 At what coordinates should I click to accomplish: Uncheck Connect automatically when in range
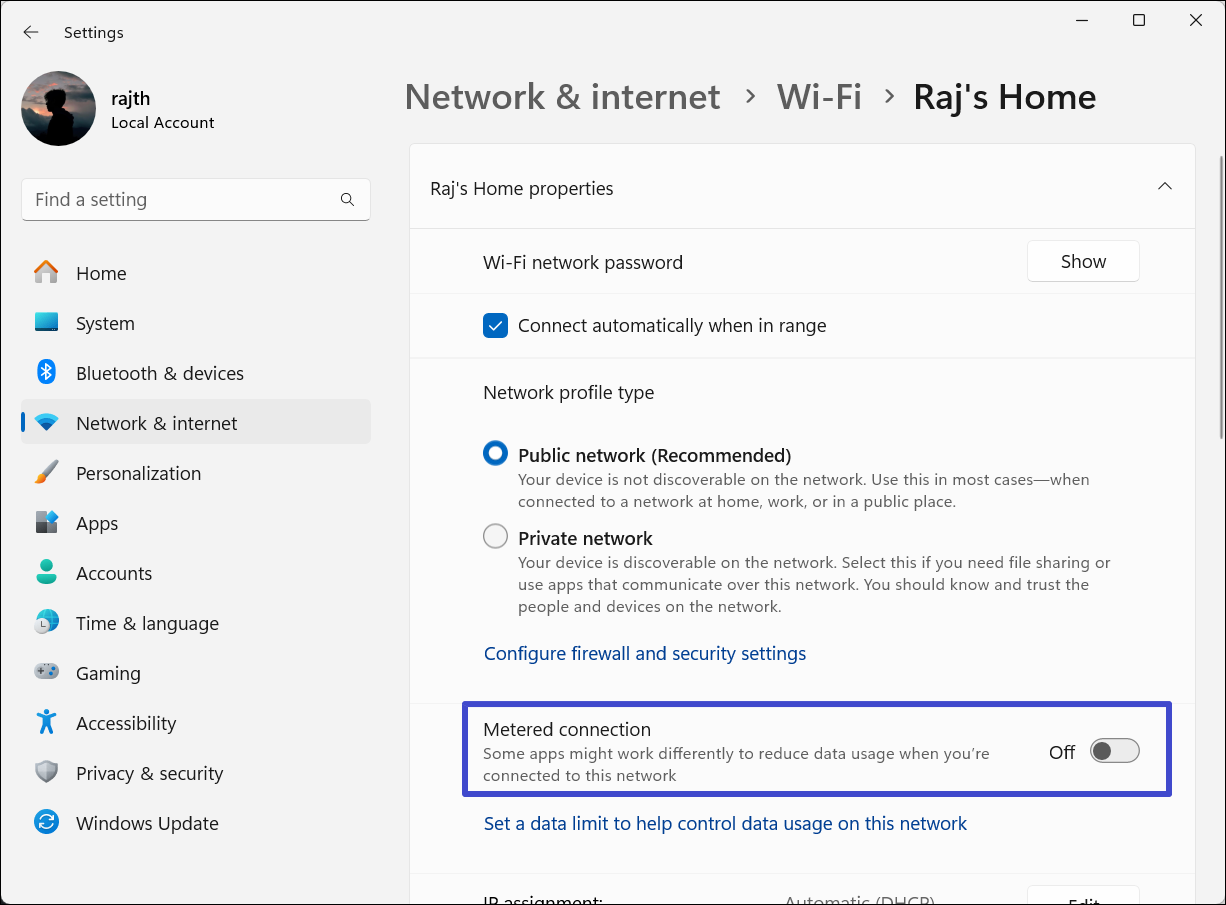pos(495,326)
